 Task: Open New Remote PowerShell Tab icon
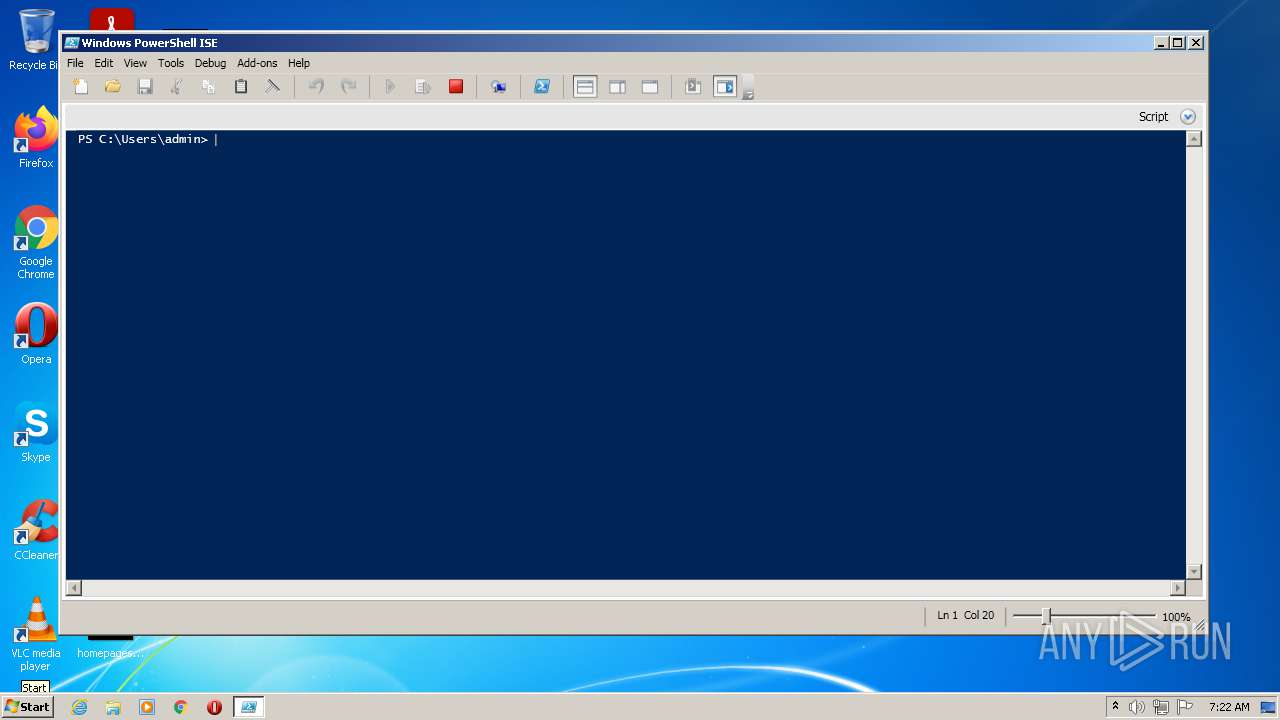tap(498, 87)
